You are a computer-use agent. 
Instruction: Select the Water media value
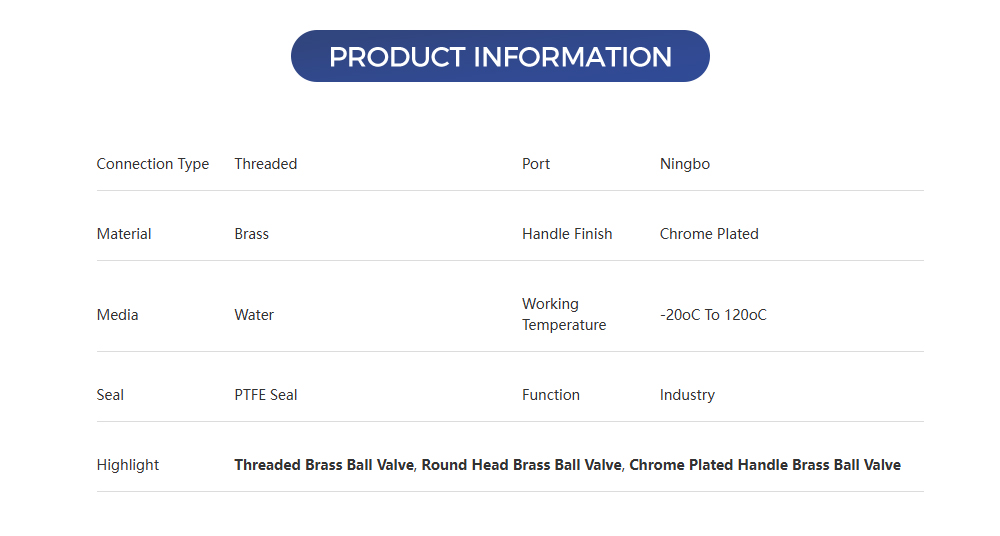(254, 315)
